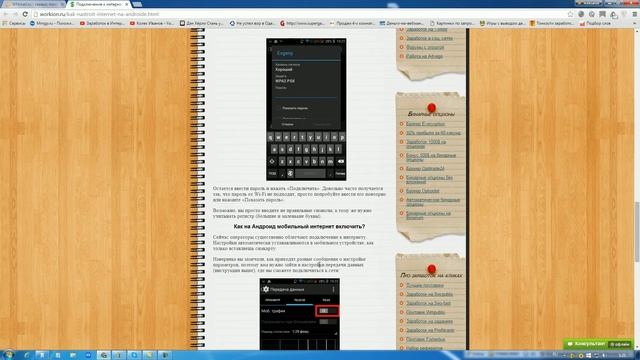Switch to the first browser tab

tap(33, 4)
